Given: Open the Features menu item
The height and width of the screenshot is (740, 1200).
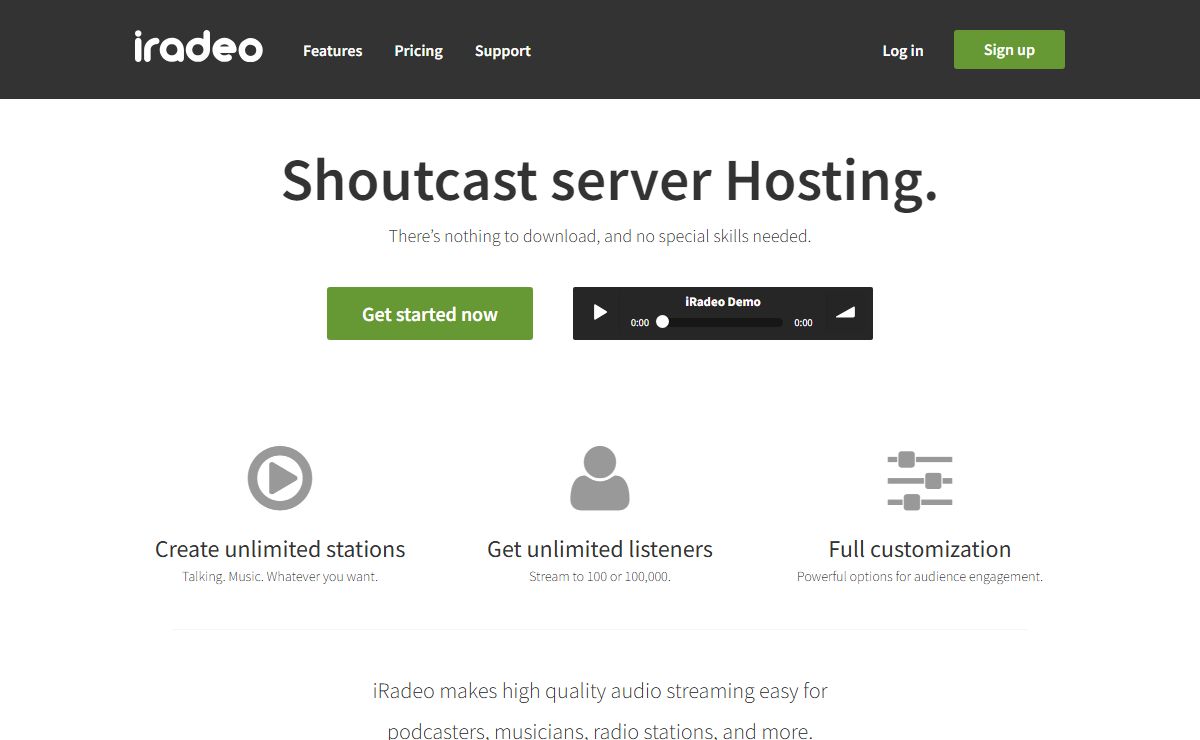Looking at the screenshot, I should 333,51.
